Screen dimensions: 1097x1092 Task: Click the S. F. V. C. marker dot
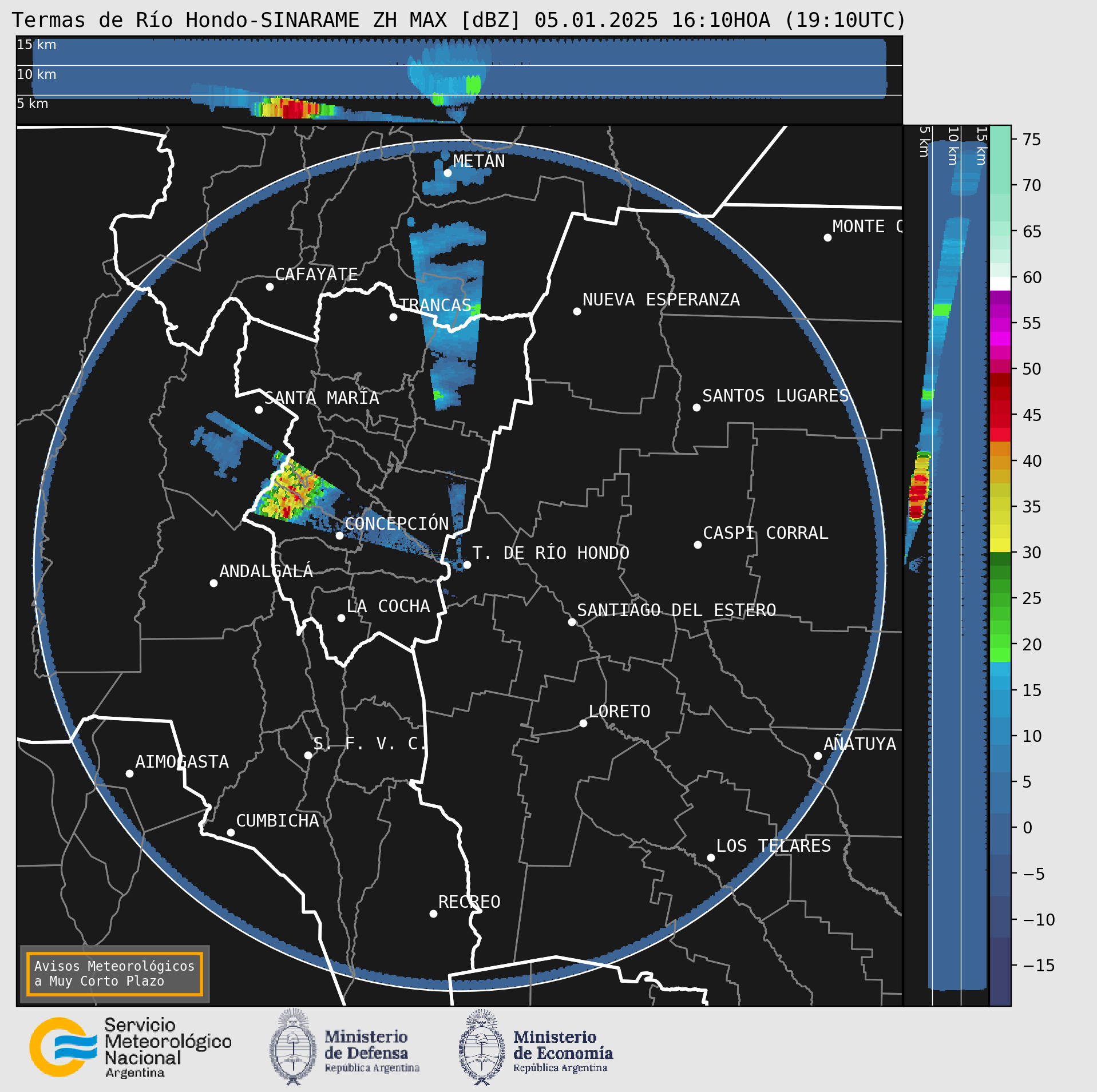[308, 755]
